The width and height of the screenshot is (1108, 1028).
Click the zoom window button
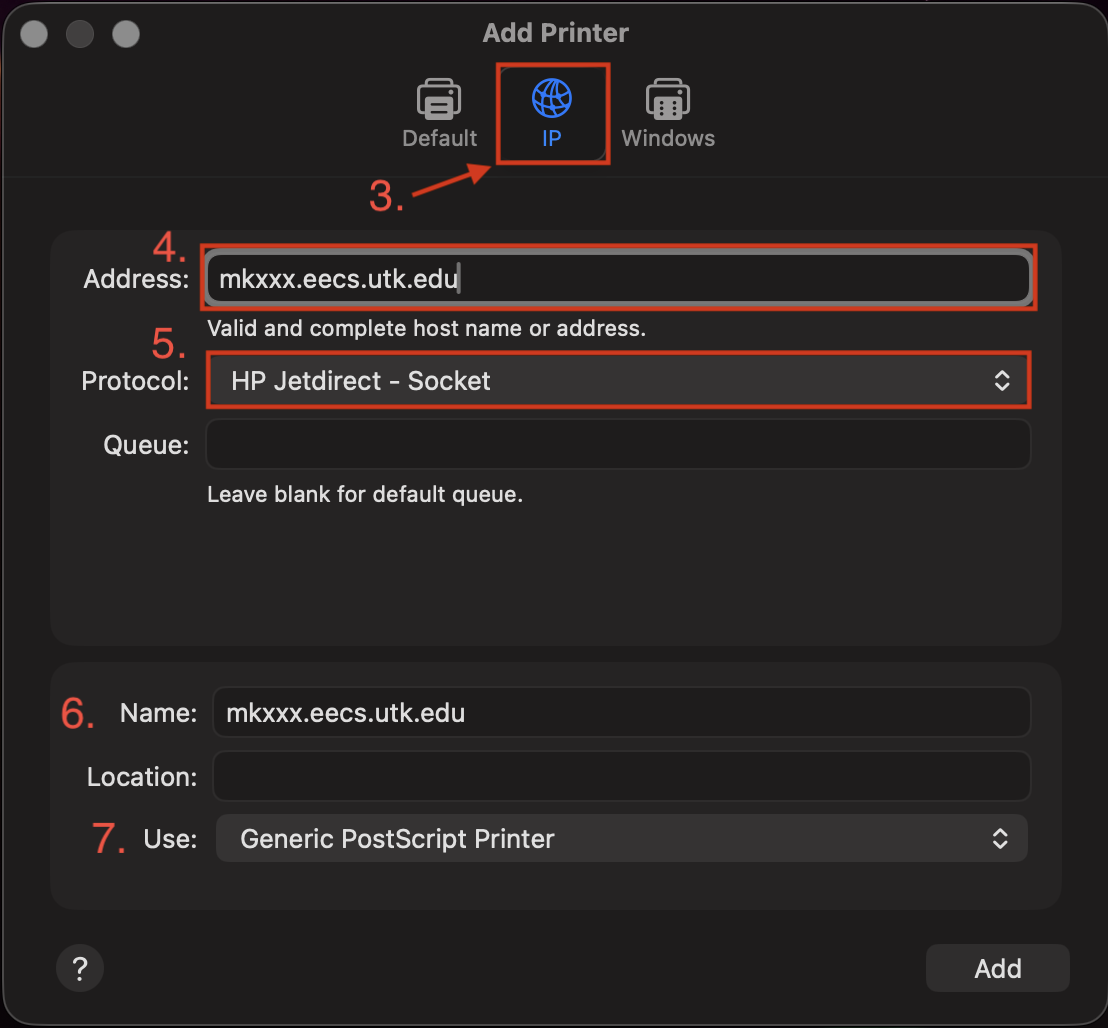[x=126, y=34]
